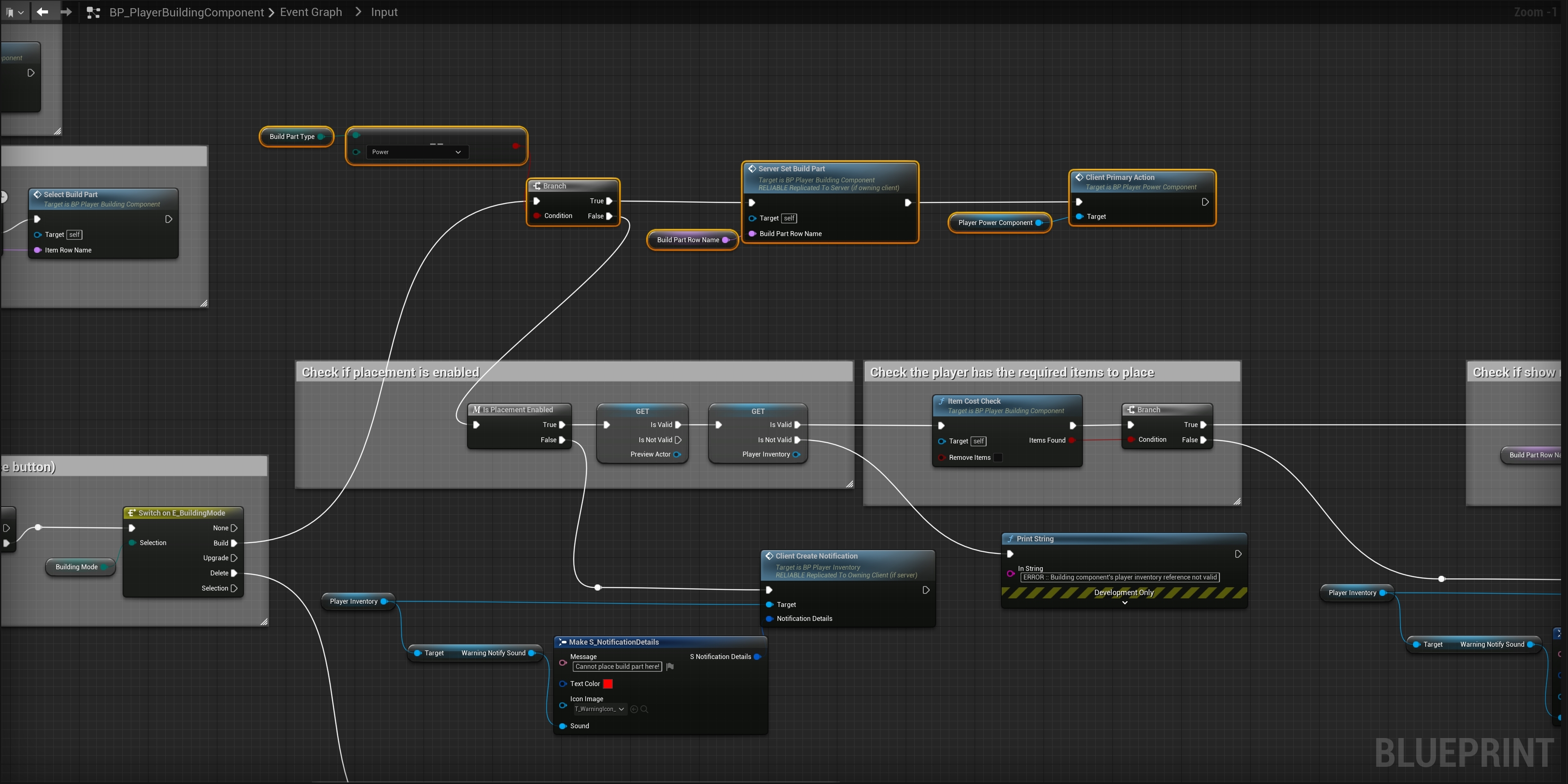This screenshot has height=784, width=1568.
Task: Open the red Text Color swatch
Action: pyautogui.click(x=608, y=684)
